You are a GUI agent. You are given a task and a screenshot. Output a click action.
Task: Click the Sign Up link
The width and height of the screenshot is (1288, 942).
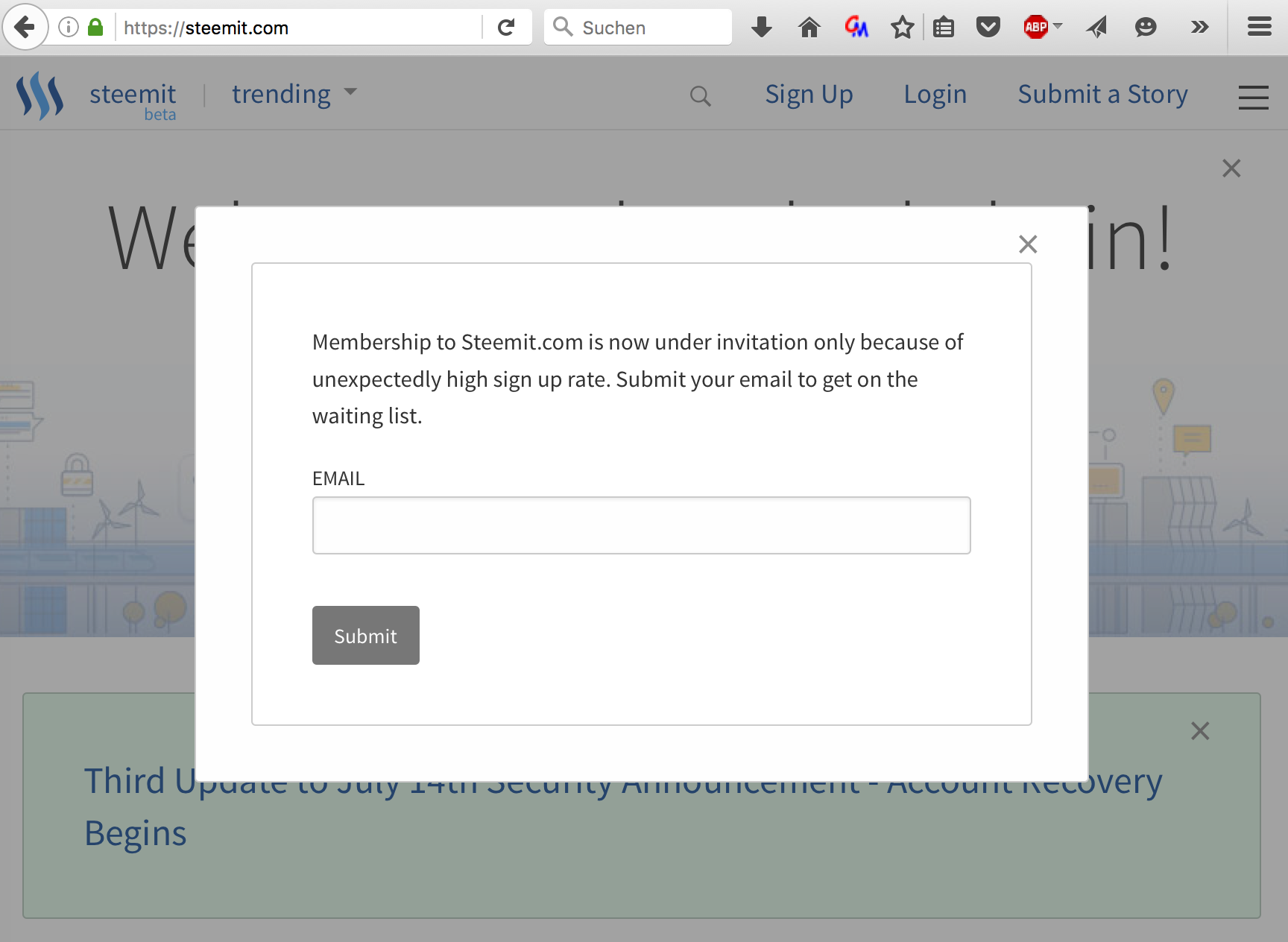pyautogui.click(x=809, y=95)
